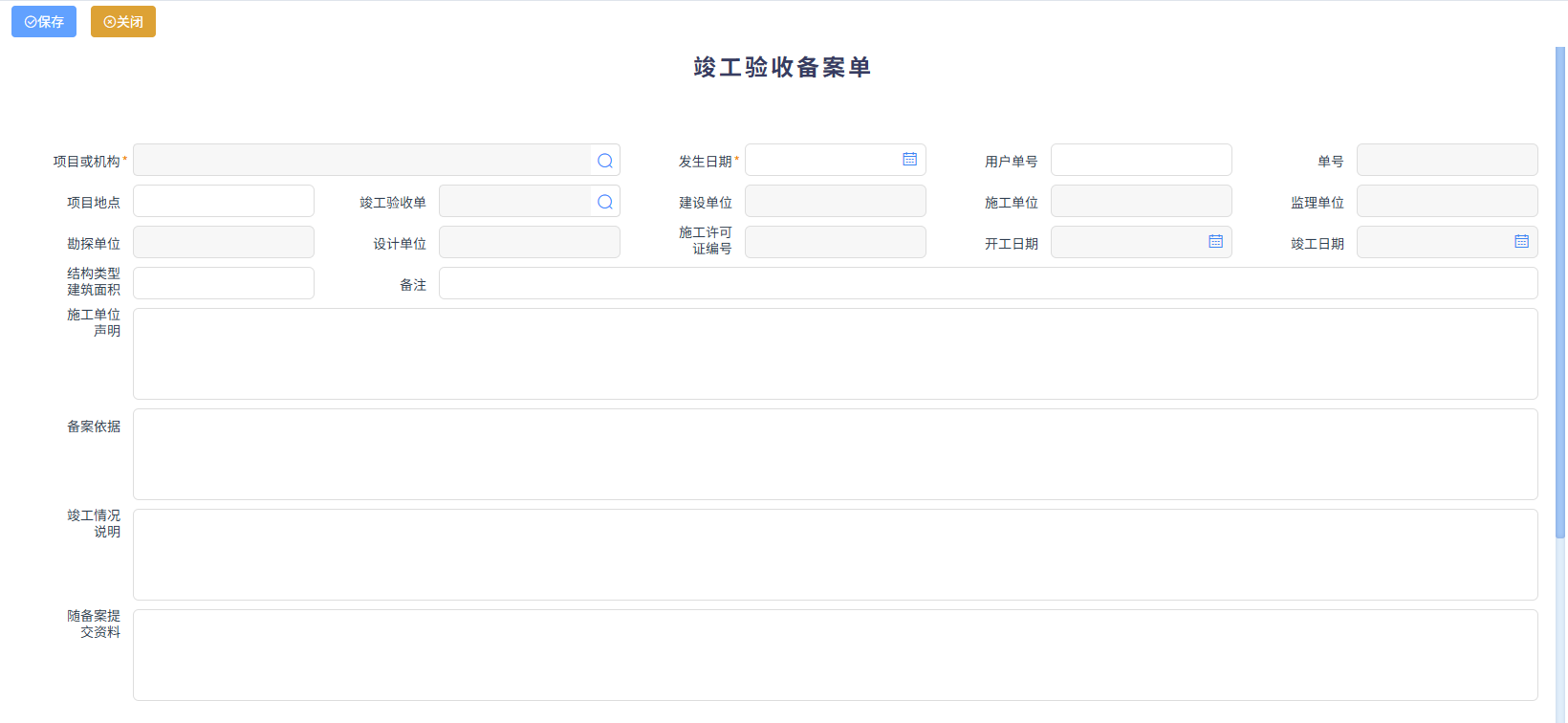Viewport: 1568px width, 723px height.
Task: Click the 备案依据 label text
Action: (94, 427)
